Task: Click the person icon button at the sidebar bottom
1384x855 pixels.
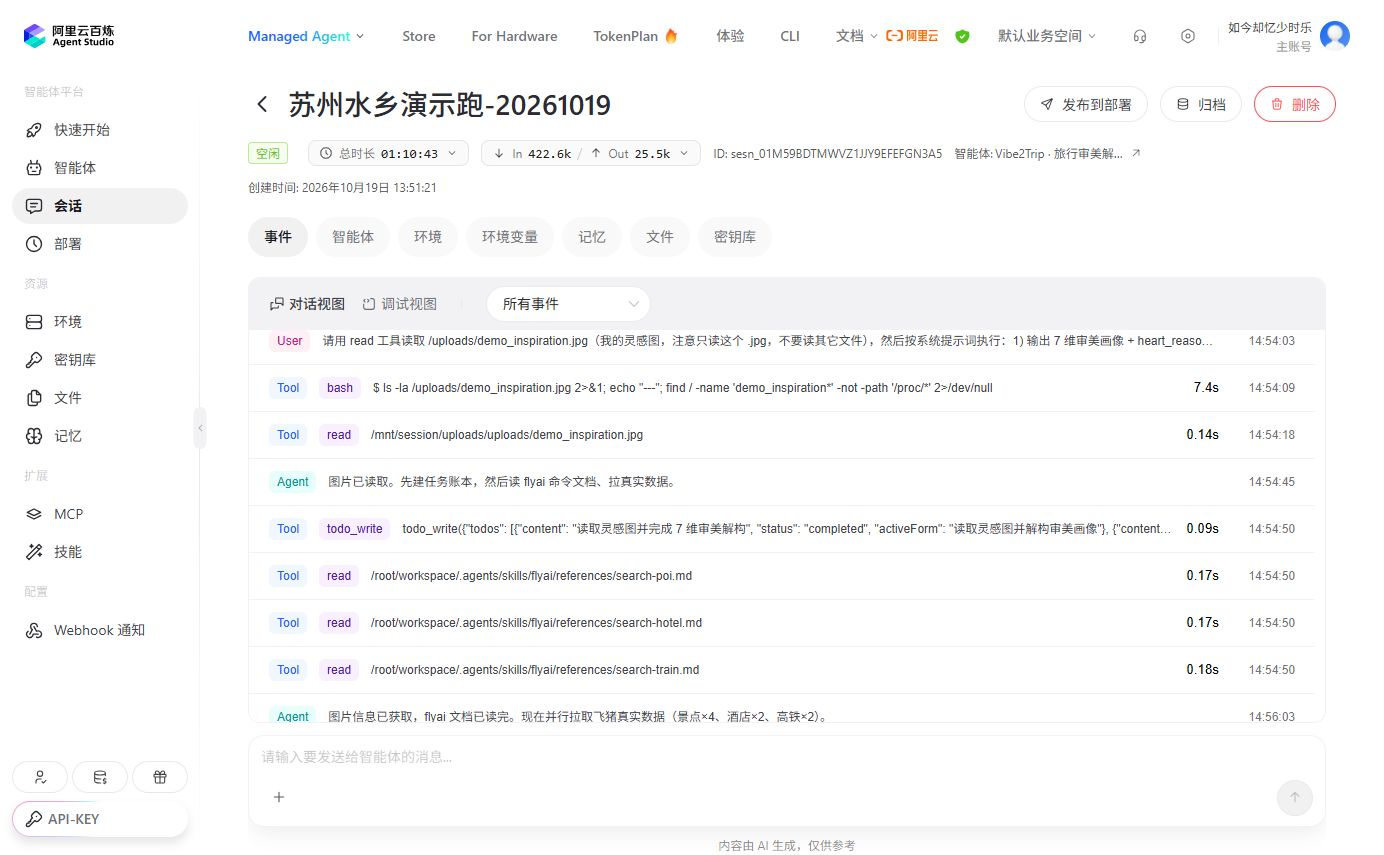Action: (40, 777)
